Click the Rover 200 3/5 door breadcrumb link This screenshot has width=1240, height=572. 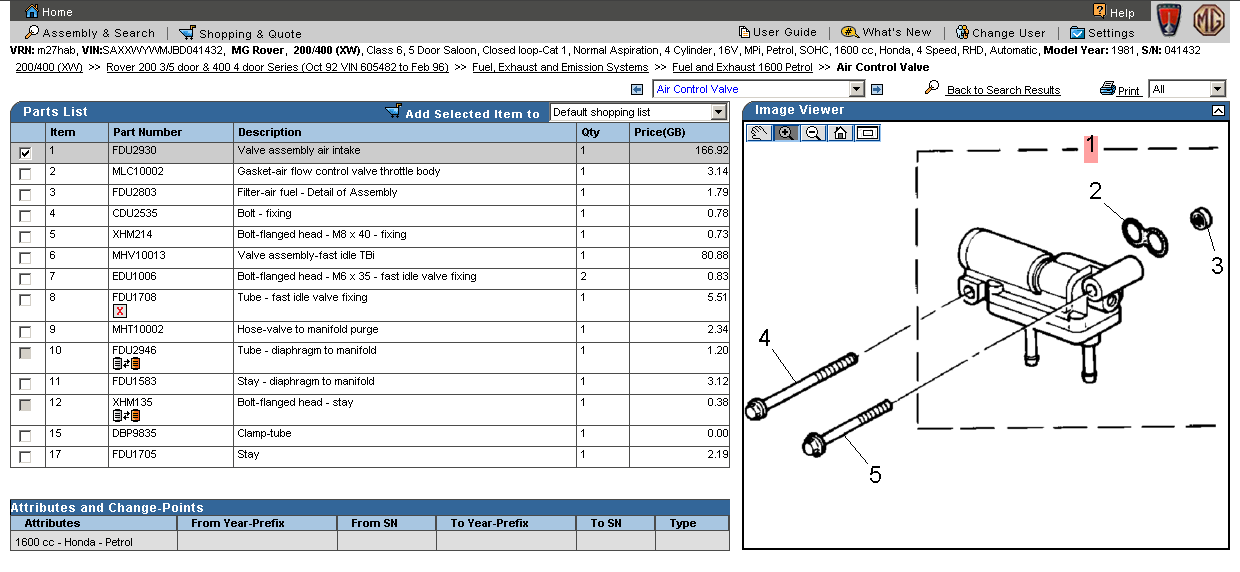(x=277, y=67)
